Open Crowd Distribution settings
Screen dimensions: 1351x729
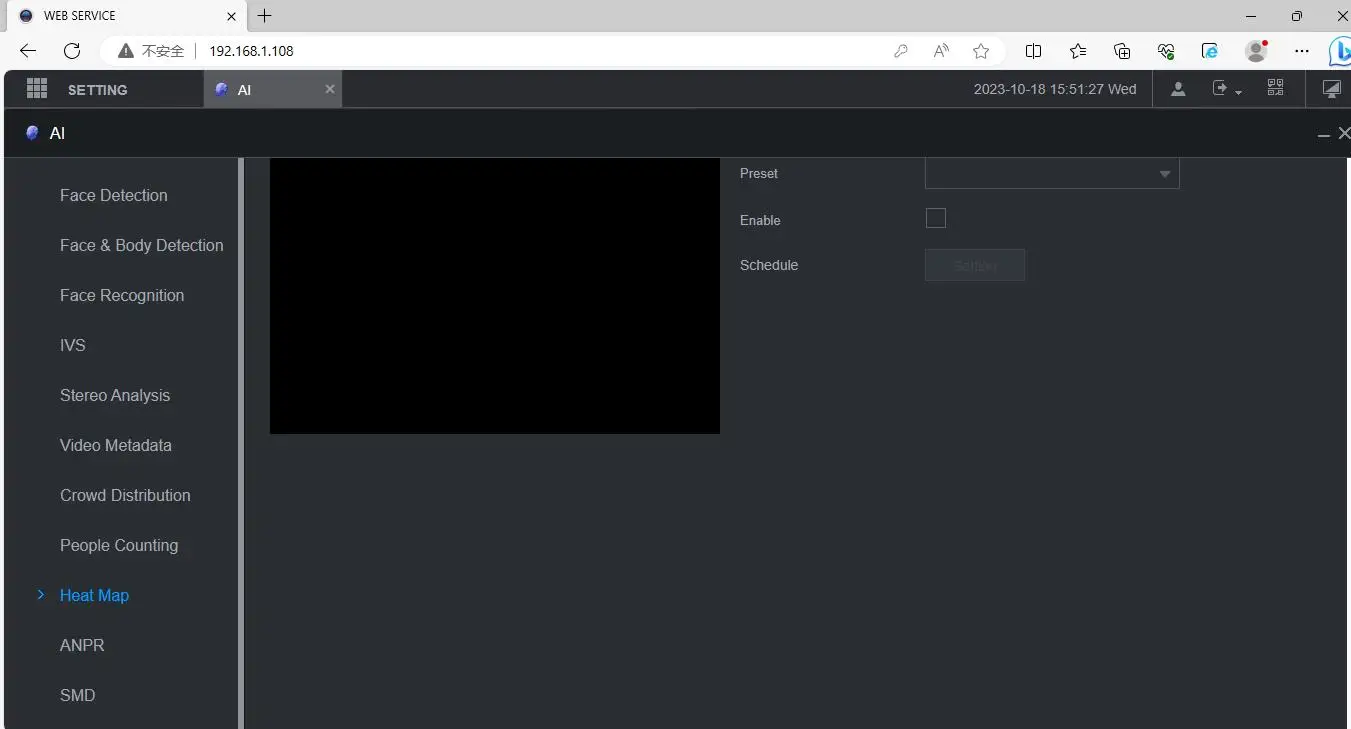125,495
